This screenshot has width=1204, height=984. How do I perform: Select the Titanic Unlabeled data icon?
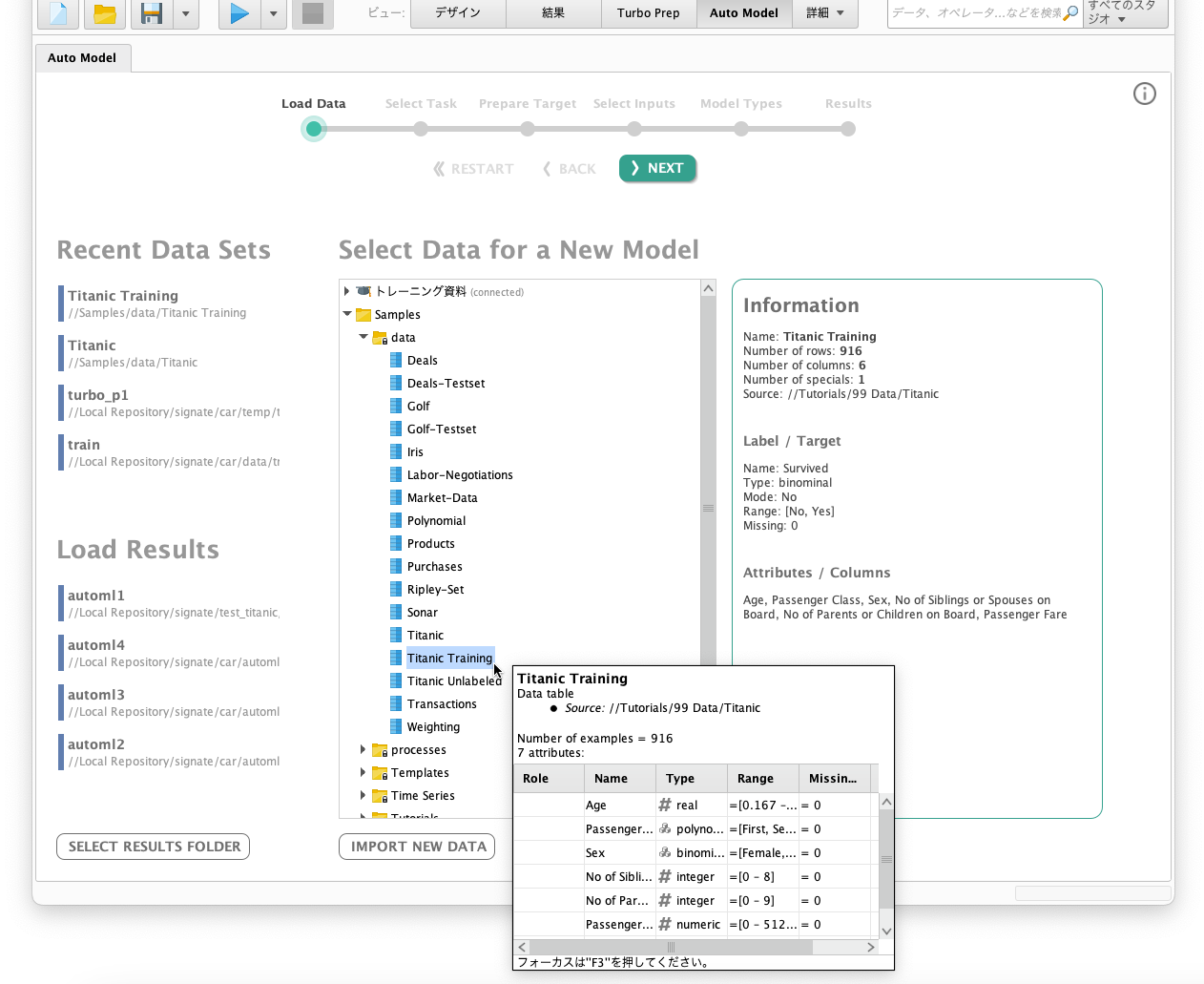pos(395,680)
